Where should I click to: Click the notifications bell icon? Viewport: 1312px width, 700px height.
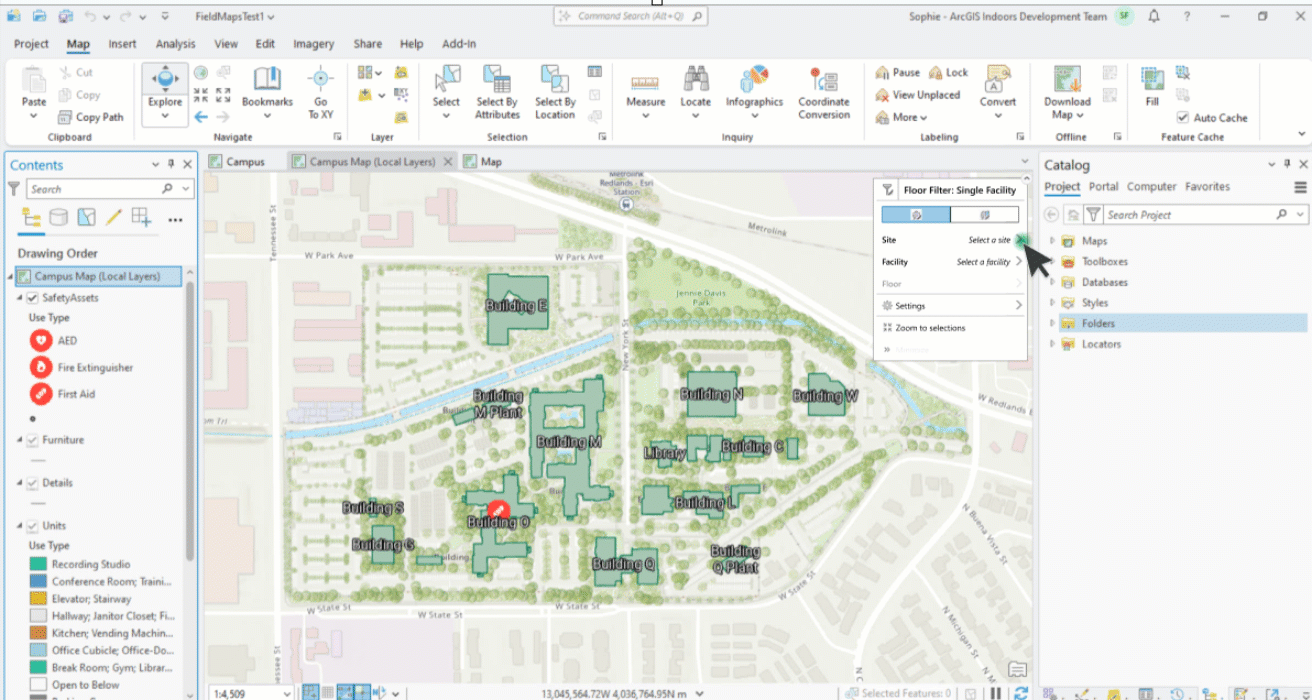click(x=1154, y=16)
